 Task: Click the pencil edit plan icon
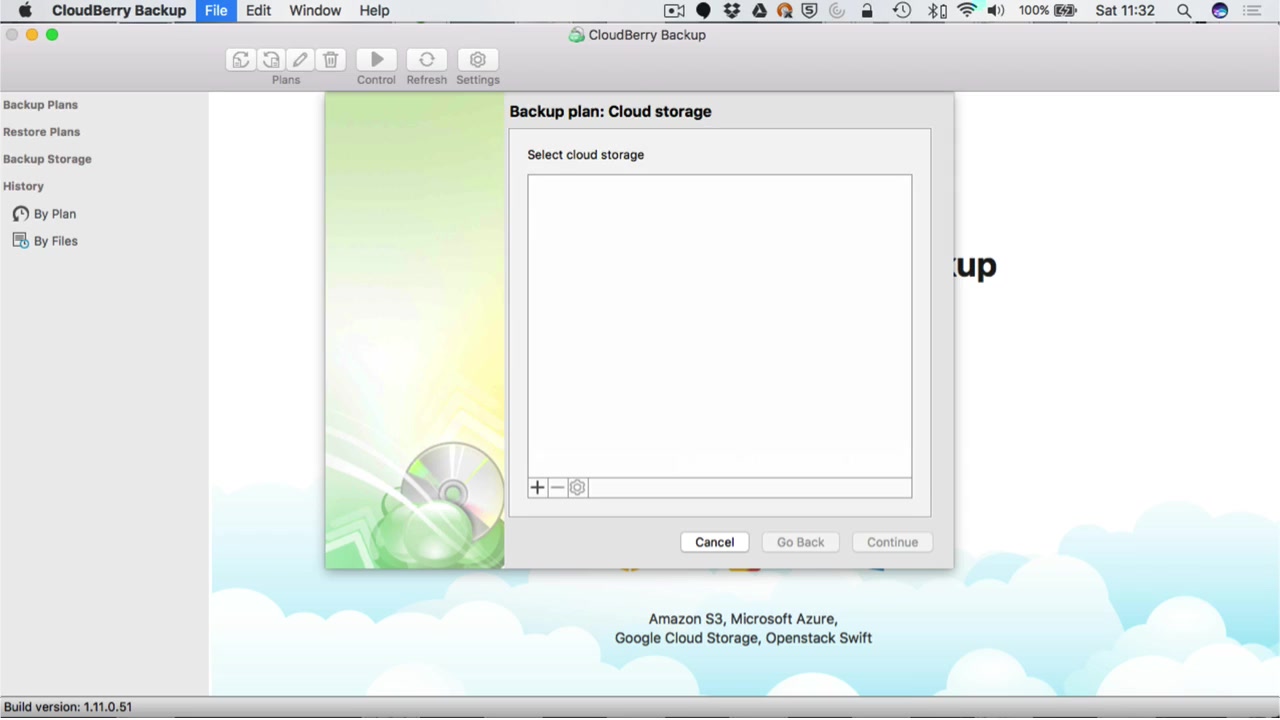tap(300, 60)
